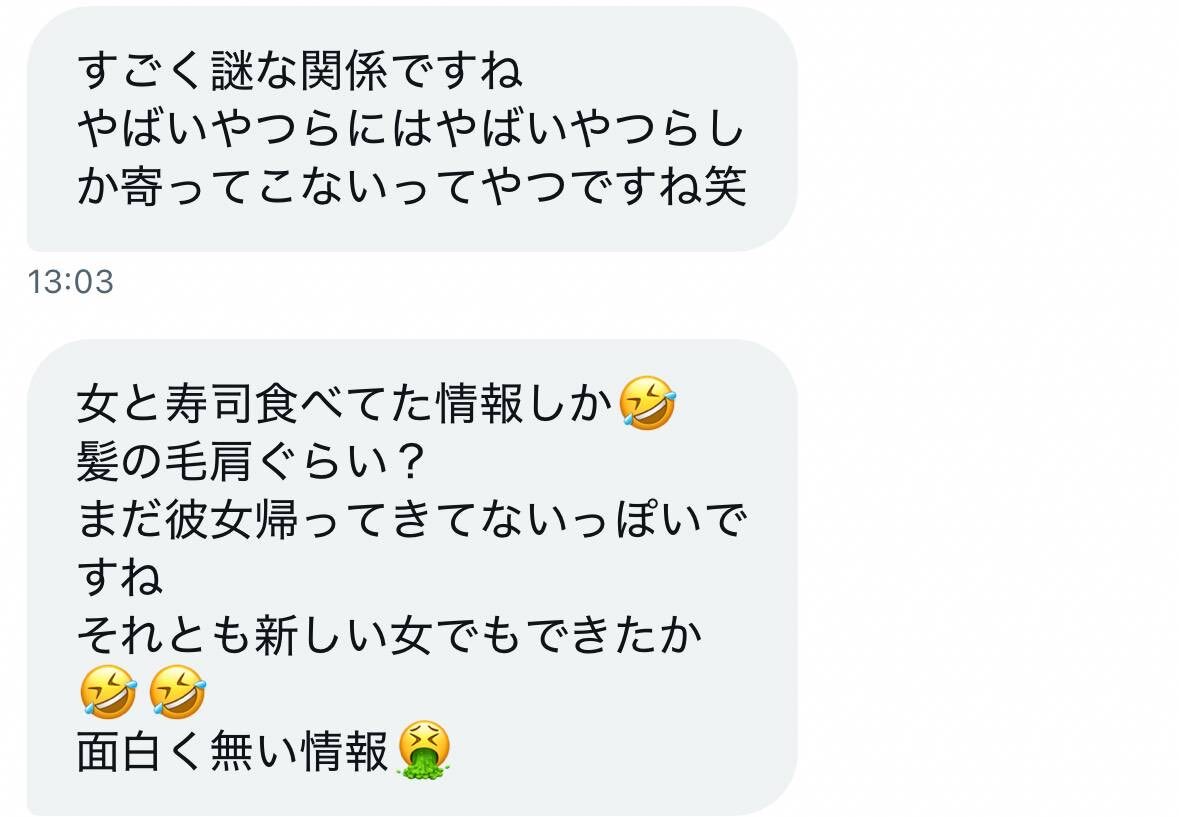
Task: Click the line それとも新しい女でもできたか
Action: coord(389,635)
